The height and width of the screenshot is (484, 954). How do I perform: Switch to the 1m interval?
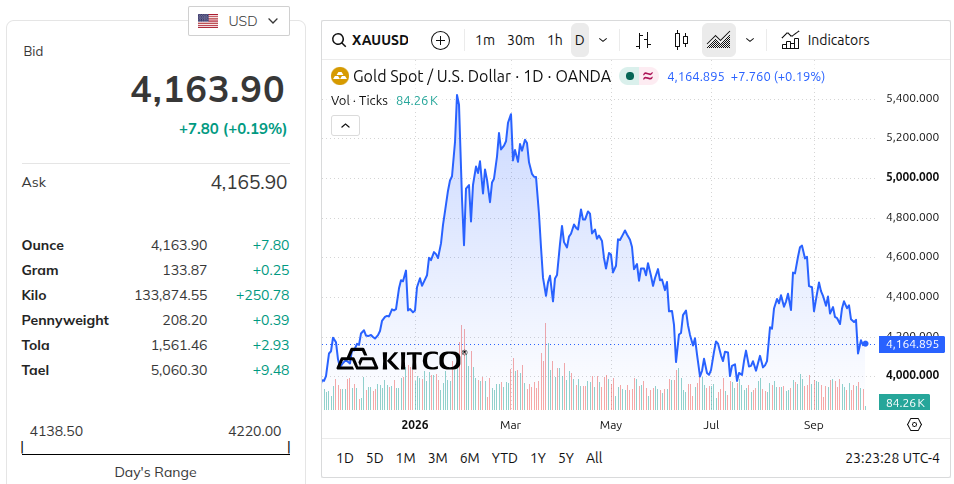[x=485, y=41]
